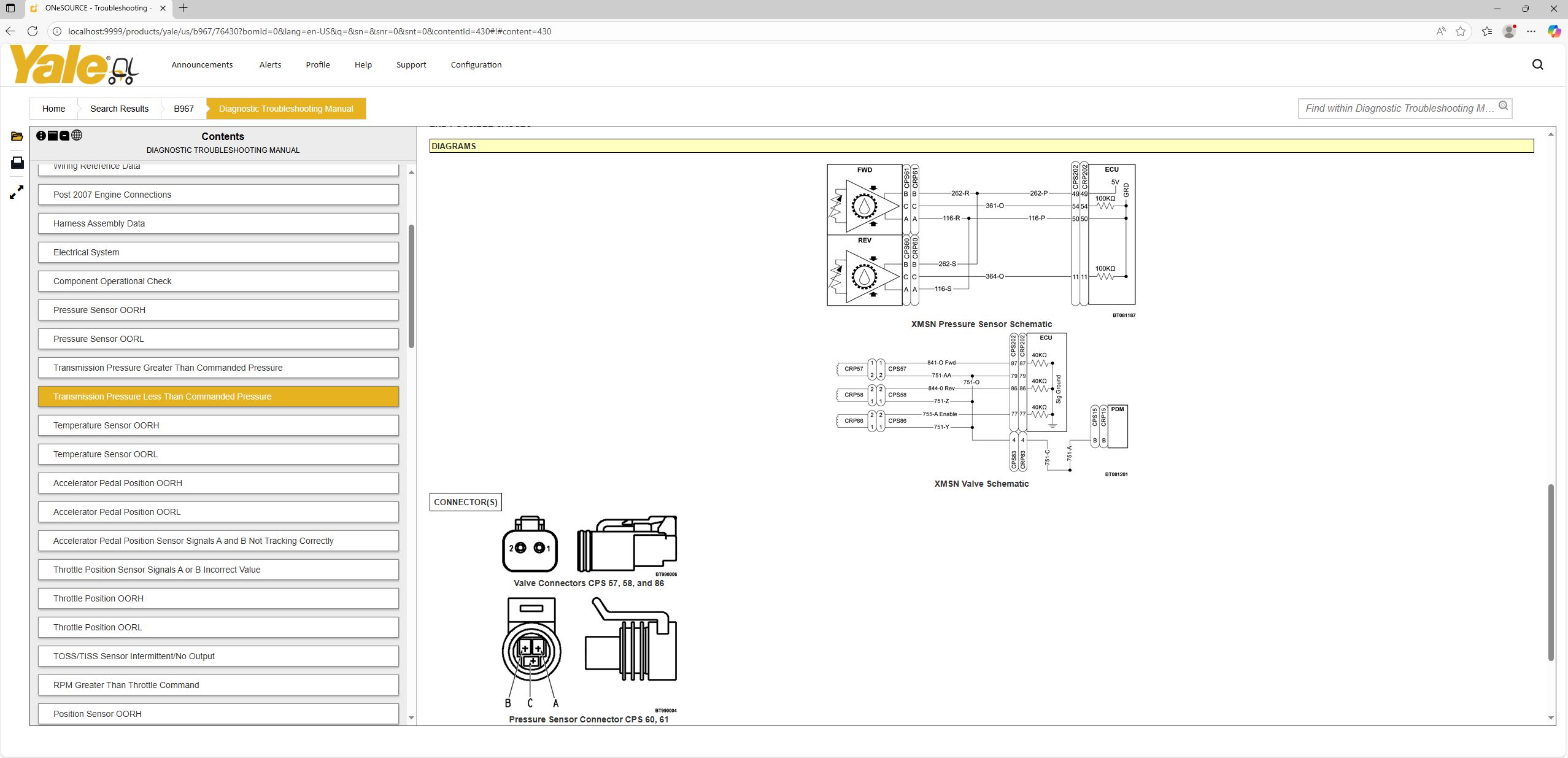
Task: Expand view with the fullscreen arrows icon
Action: [x=17, y=192]
